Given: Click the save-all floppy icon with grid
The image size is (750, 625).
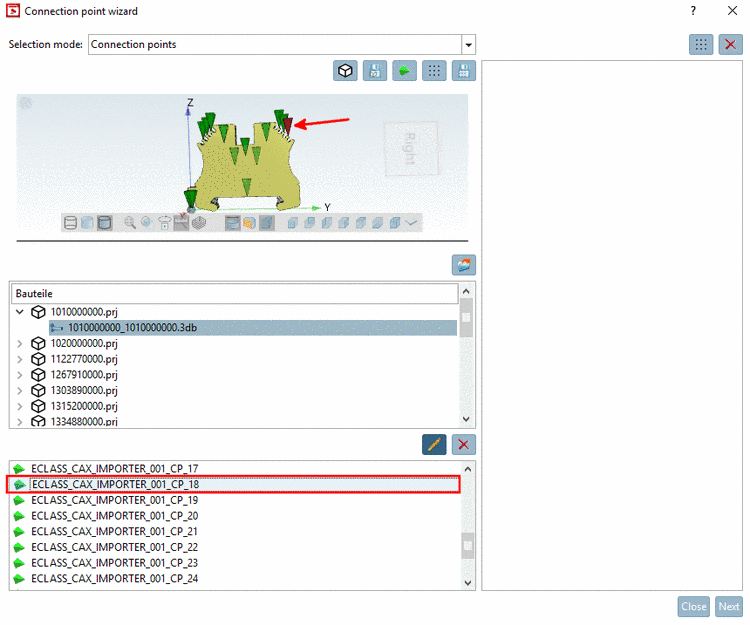Looking at the screenshot, I should point(463,71).
